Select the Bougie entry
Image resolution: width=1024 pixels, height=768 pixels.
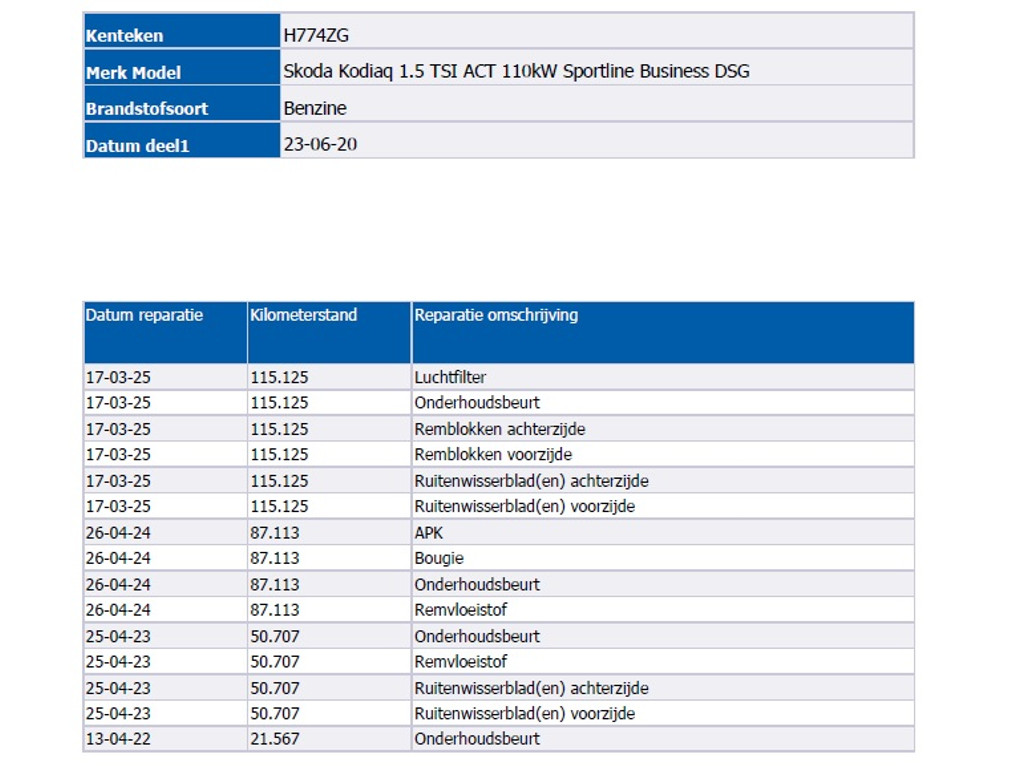point(439,559)
